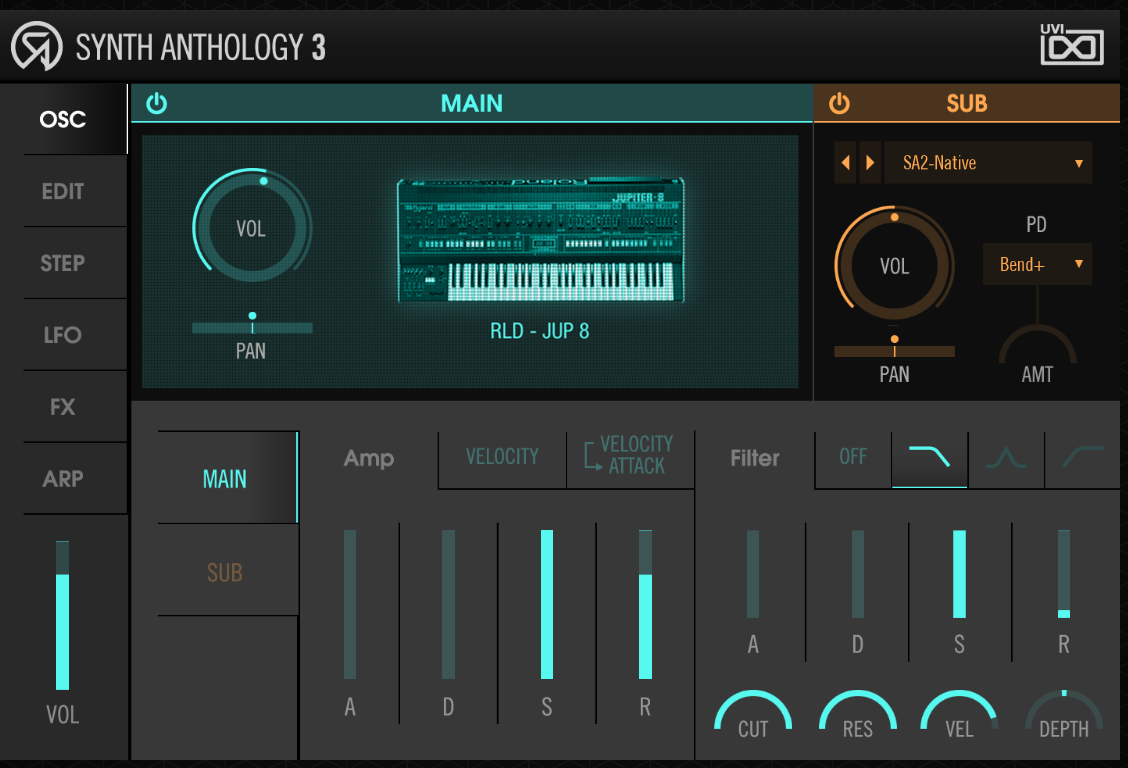Open the LFO page tab

(63, 335)
